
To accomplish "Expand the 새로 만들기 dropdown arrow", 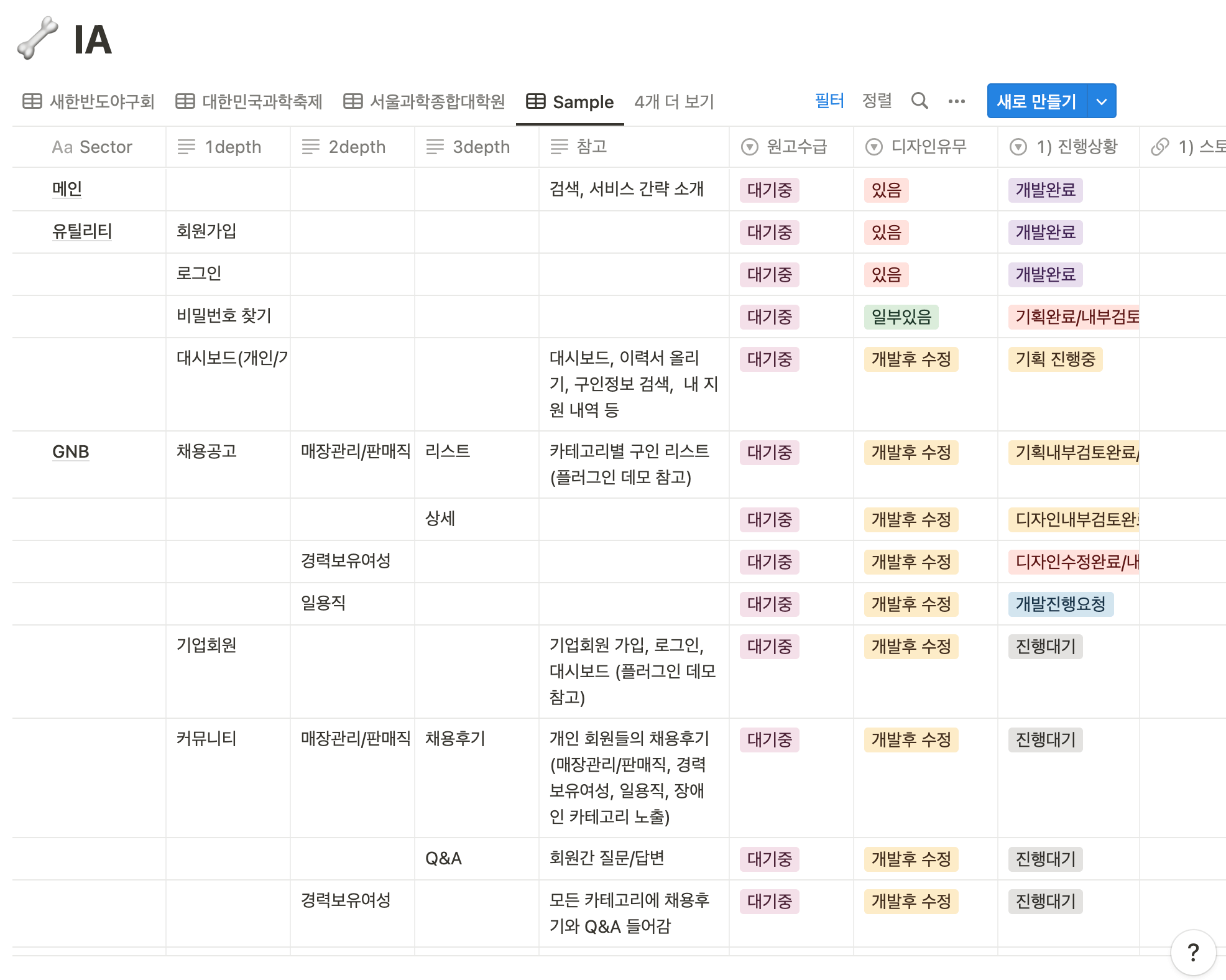I will tap(1102, 101).
